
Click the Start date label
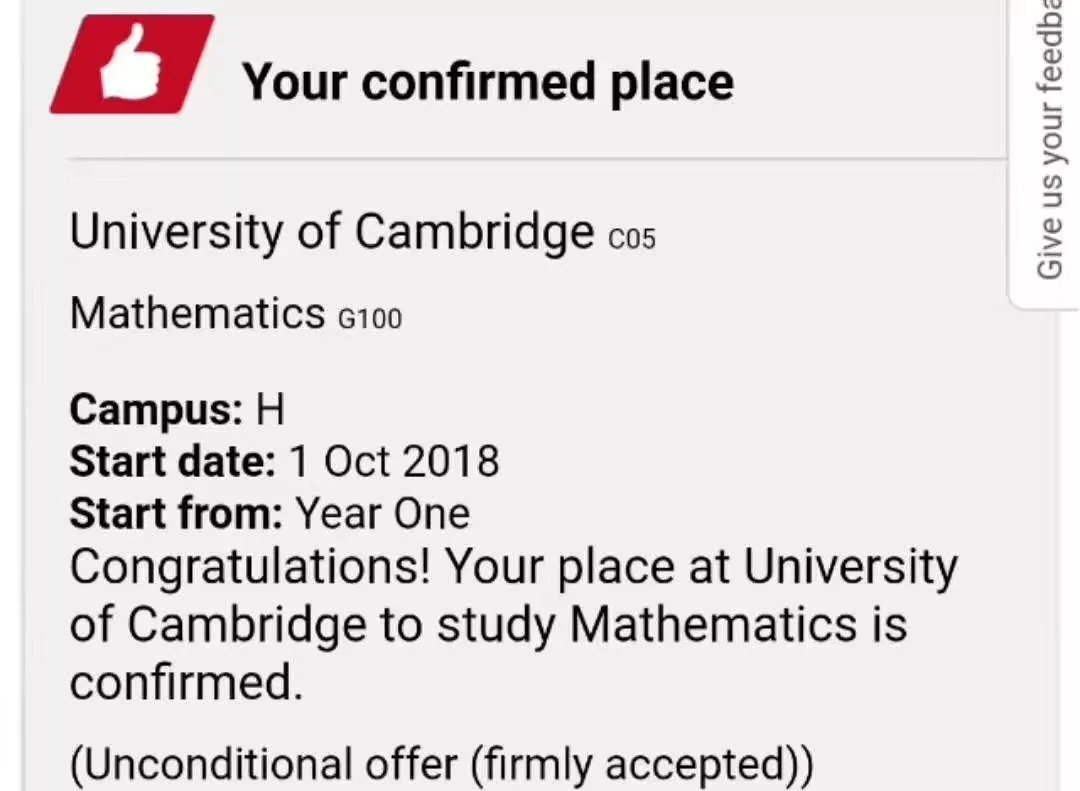click(x=172, y=461)
